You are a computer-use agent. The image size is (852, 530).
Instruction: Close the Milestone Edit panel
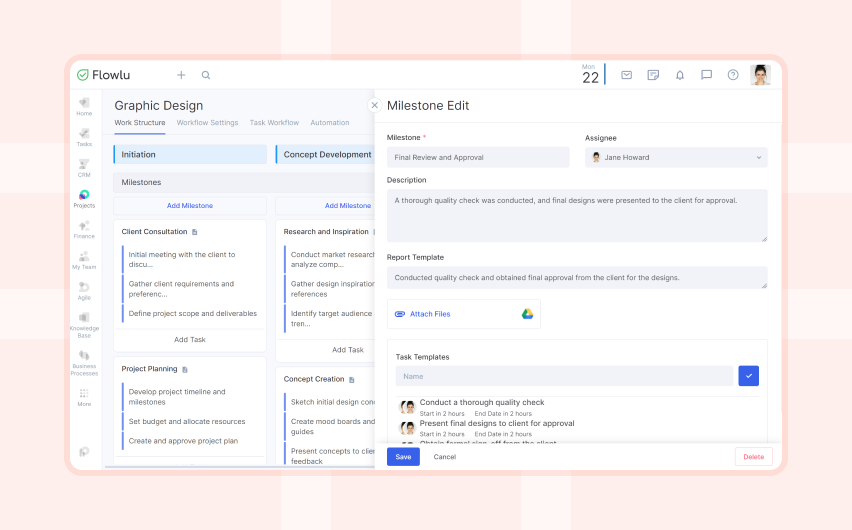pyautogui.click(x=375, y=105)
